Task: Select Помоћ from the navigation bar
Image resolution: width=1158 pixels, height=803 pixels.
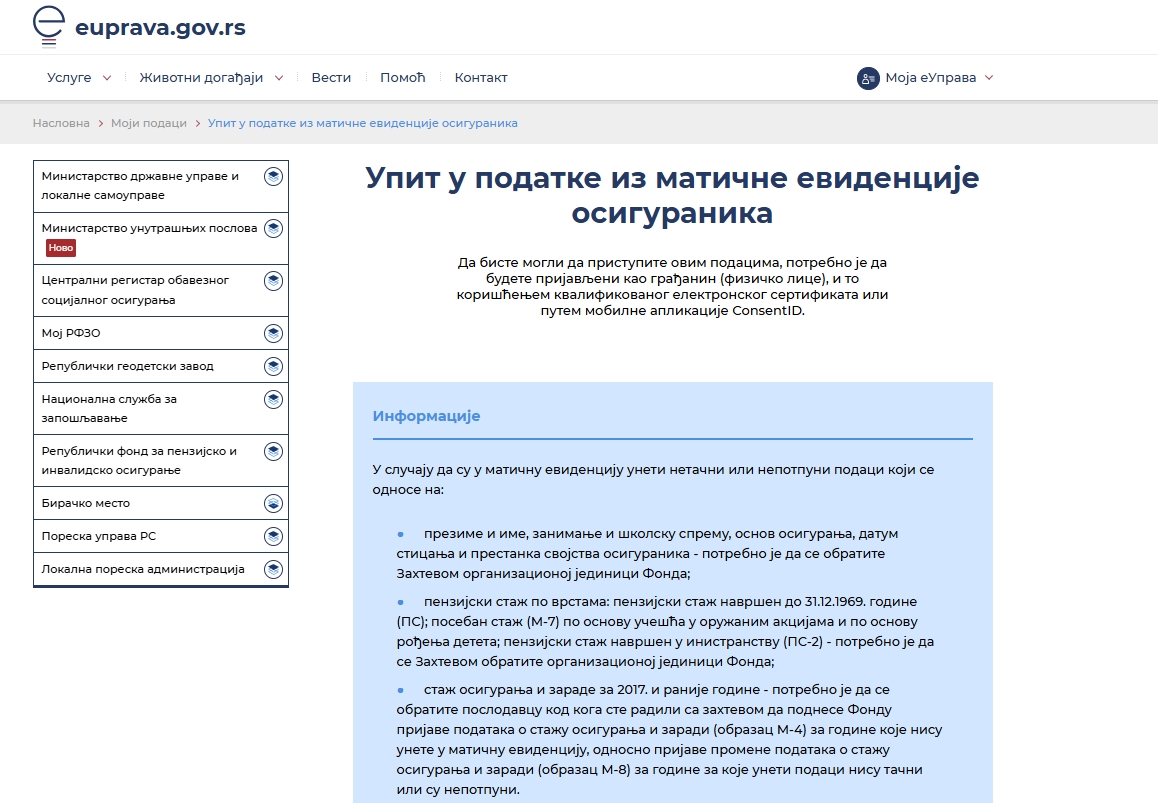Action: 402,77
